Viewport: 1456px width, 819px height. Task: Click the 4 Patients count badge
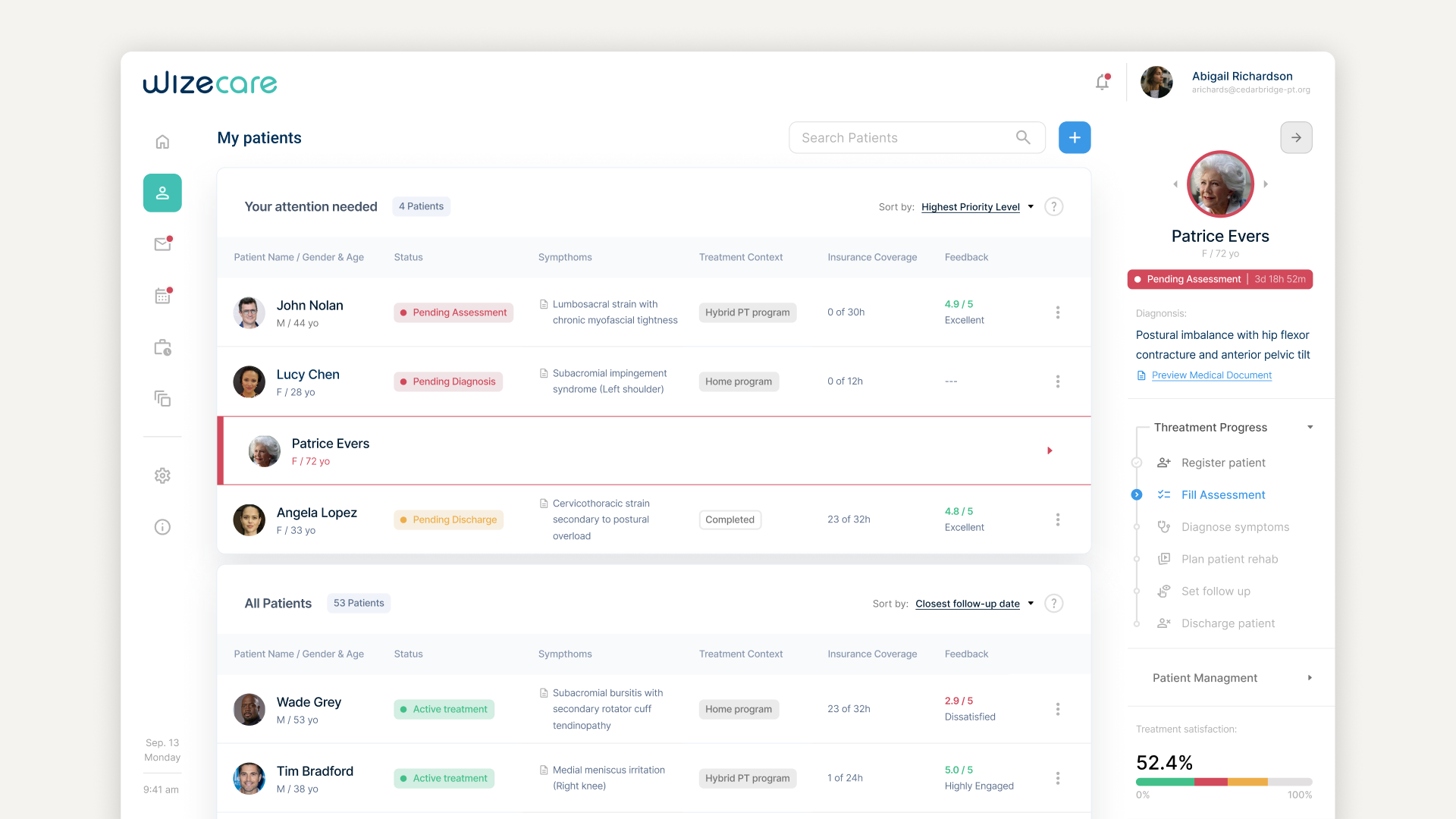tap(421, 206)
